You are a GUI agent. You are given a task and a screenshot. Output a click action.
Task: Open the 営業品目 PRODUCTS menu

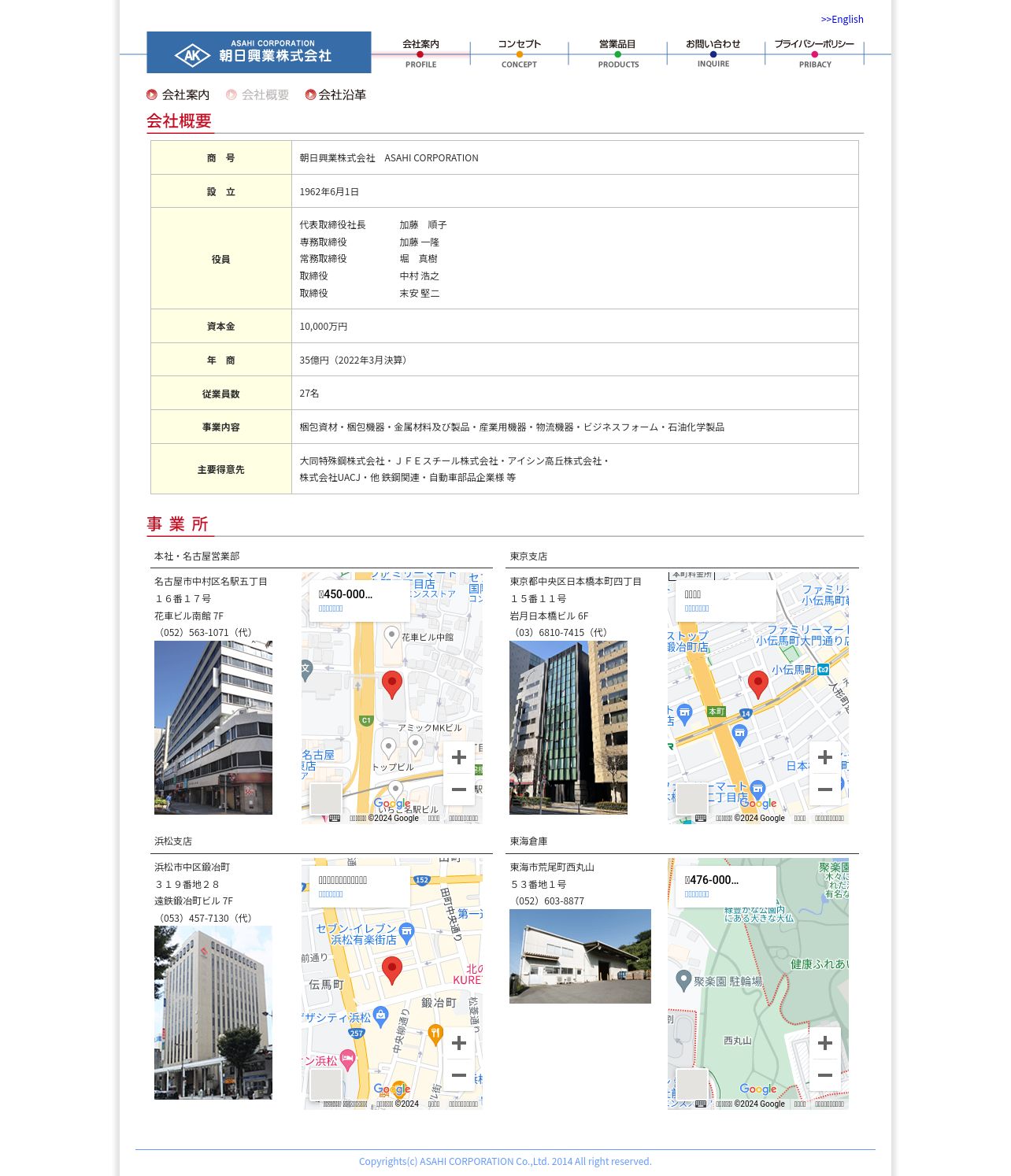(x=618, y=54)
